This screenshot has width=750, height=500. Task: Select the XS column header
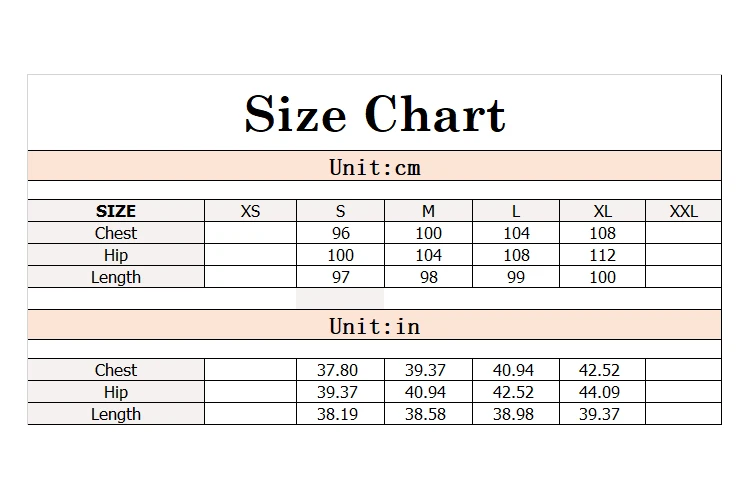[251, 211]
